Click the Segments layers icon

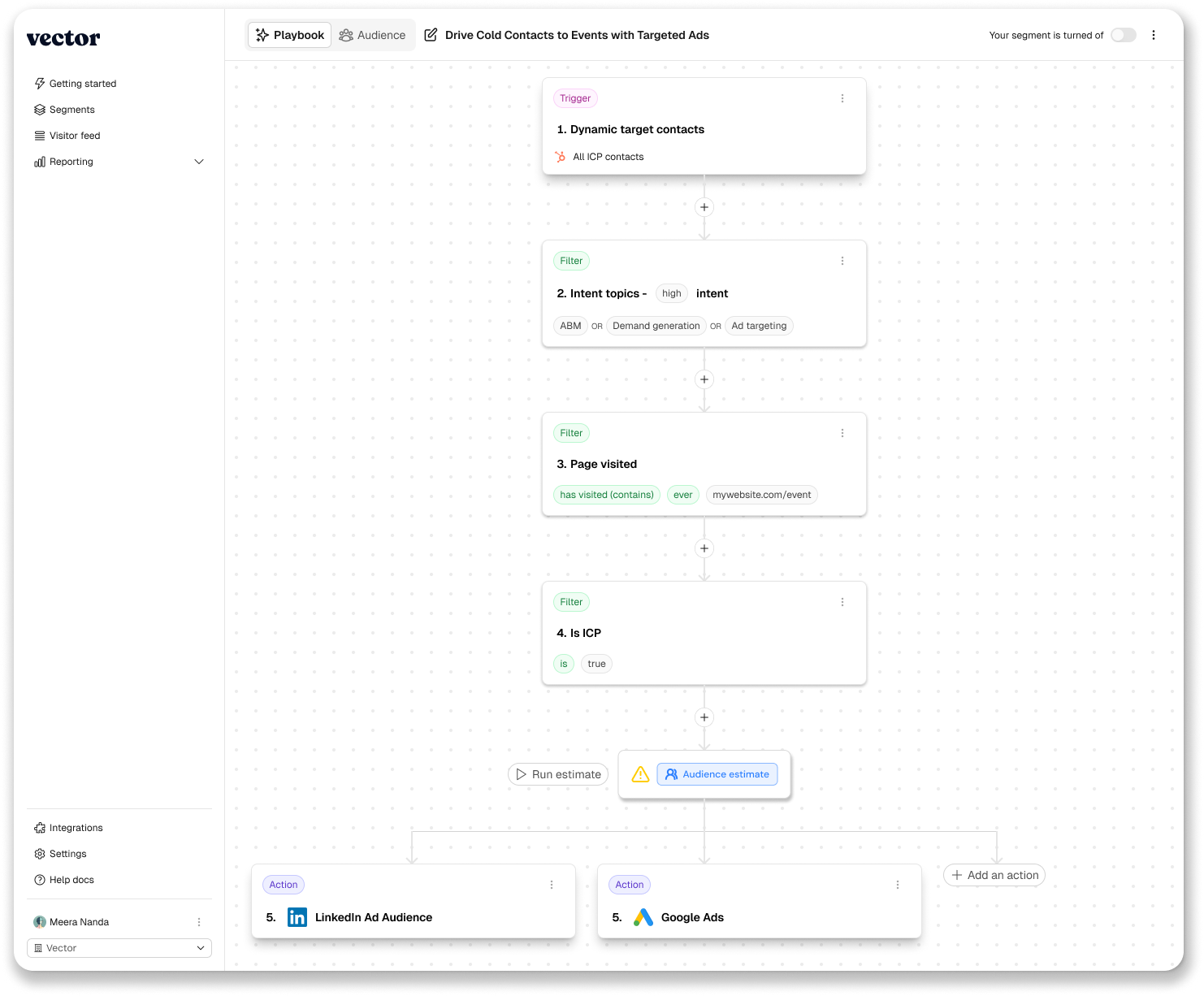[x=40, y=110]
